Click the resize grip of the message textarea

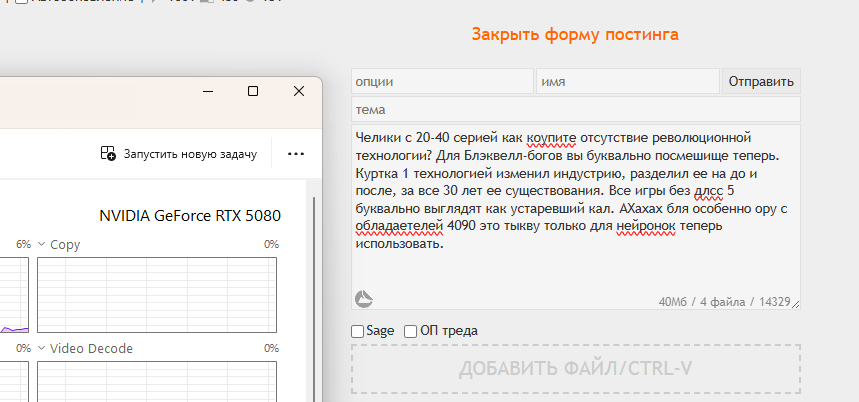coord(795,304)
